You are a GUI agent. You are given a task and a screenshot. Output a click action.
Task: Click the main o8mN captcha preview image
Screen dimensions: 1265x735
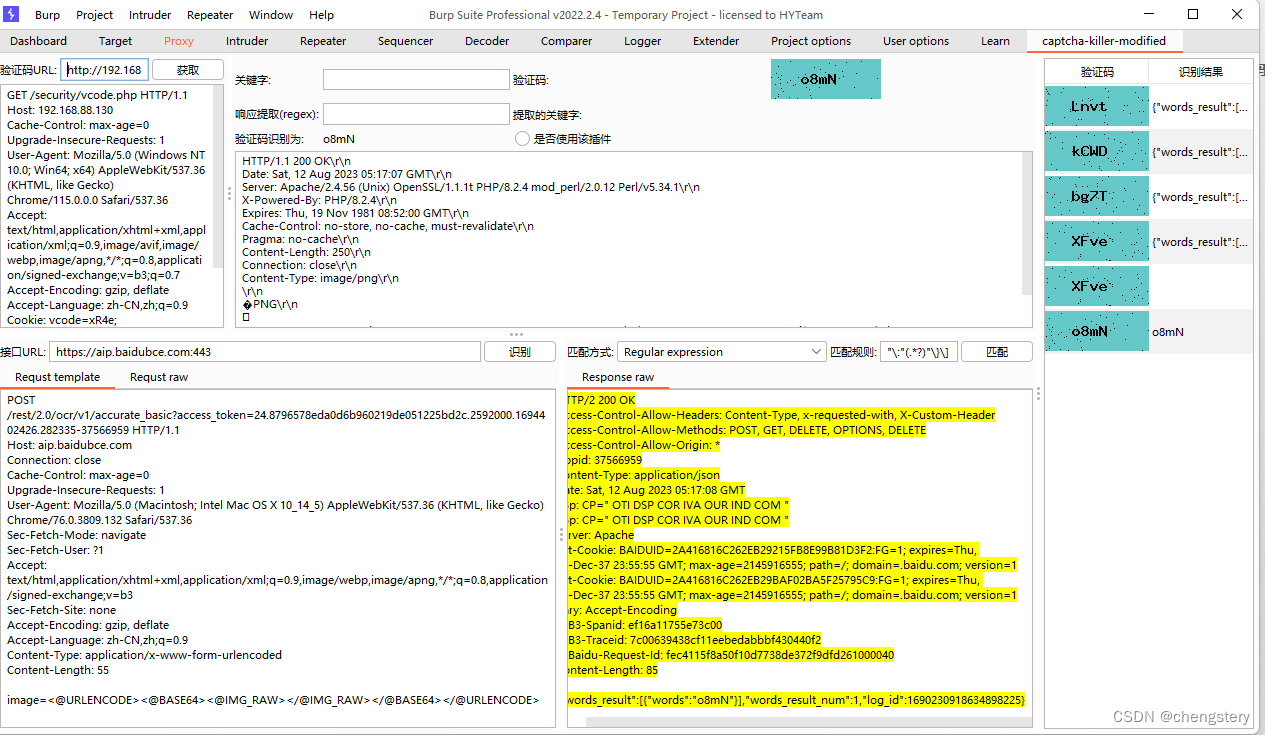click(x=826, y=79)
